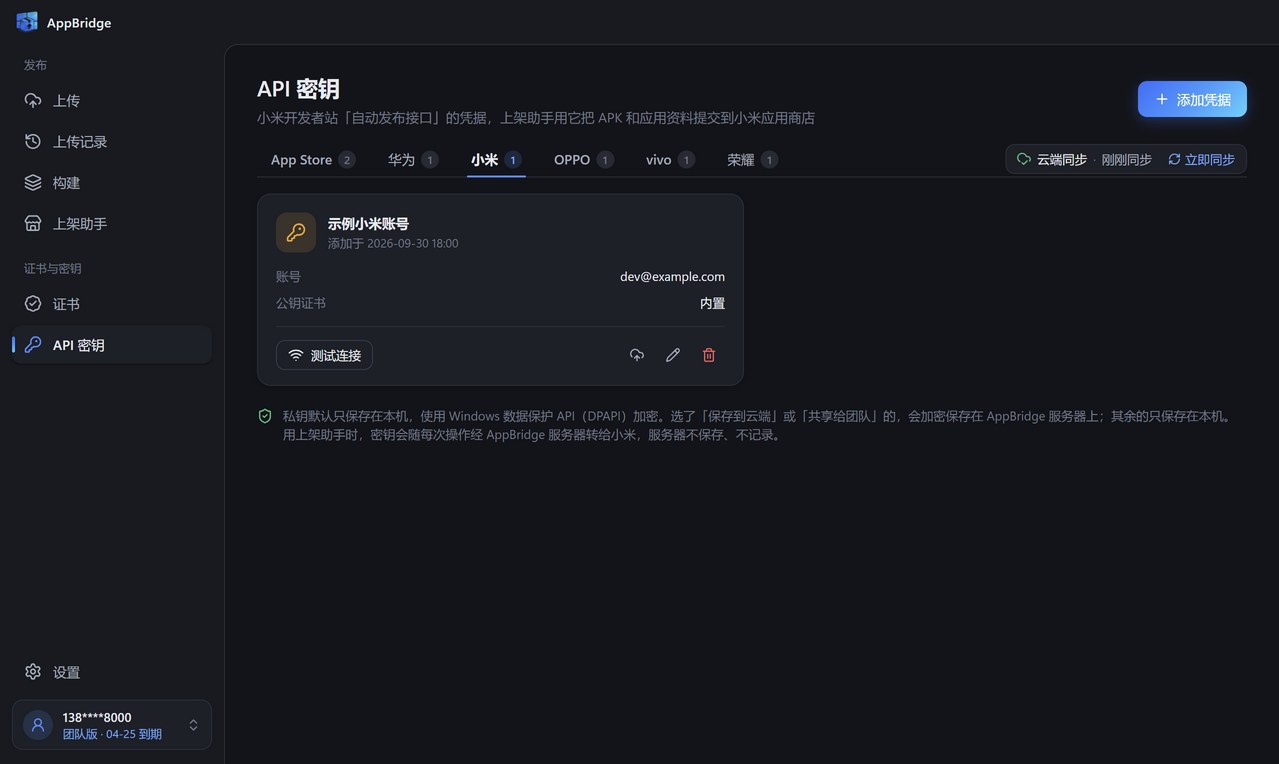The width and height of the screenshot is (1279, 764).
Task: Open 设置 settings
Action: point(112,672)
